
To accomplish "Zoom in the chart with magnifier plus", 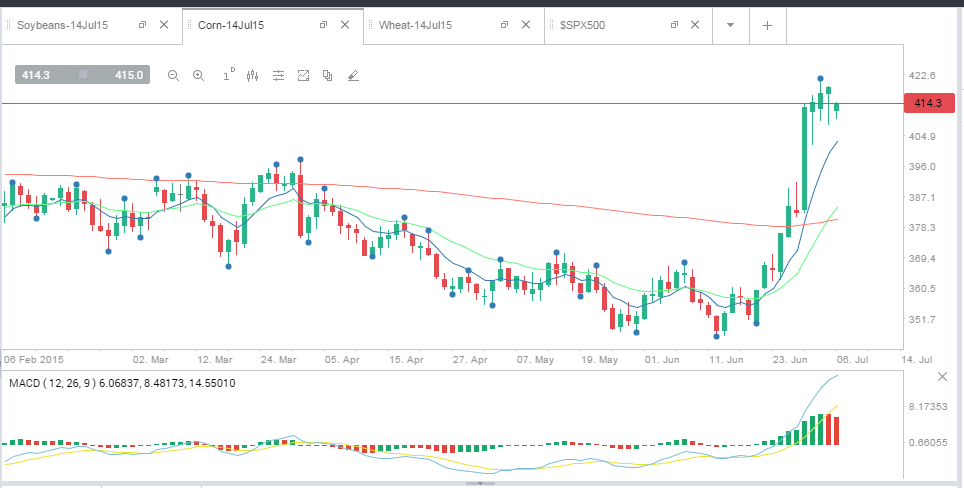I will click(x=199, y=76).
